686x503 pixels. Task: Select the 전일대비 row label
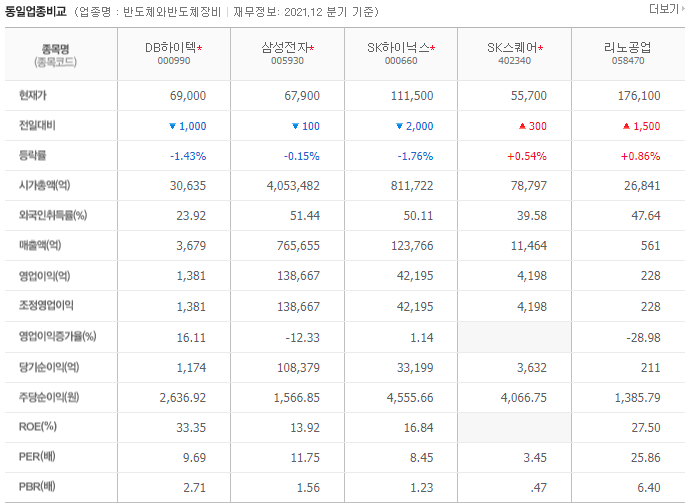tap(37, 126)
